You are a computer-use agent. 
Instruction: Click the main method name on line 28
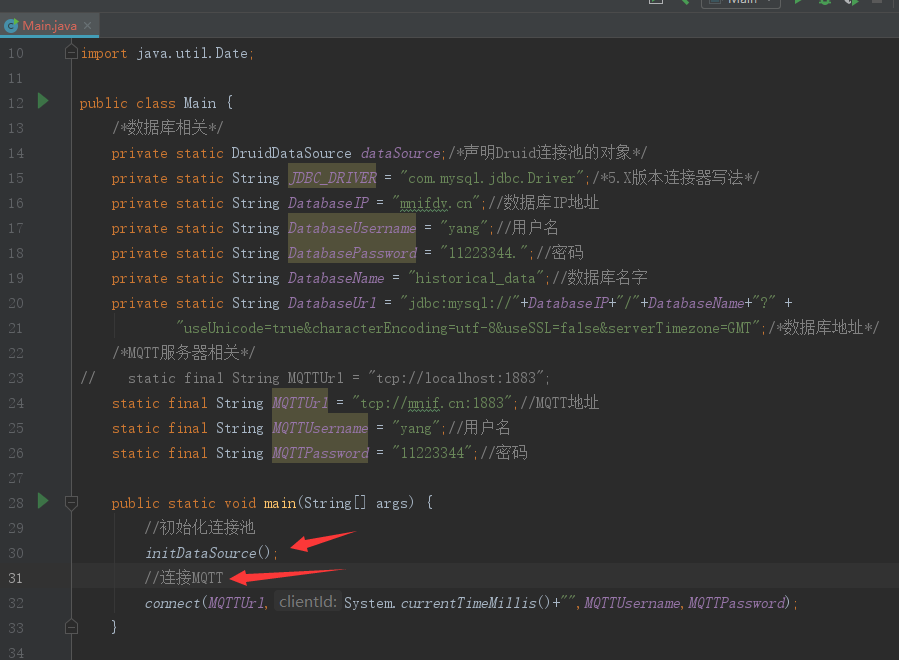[280, 503]
